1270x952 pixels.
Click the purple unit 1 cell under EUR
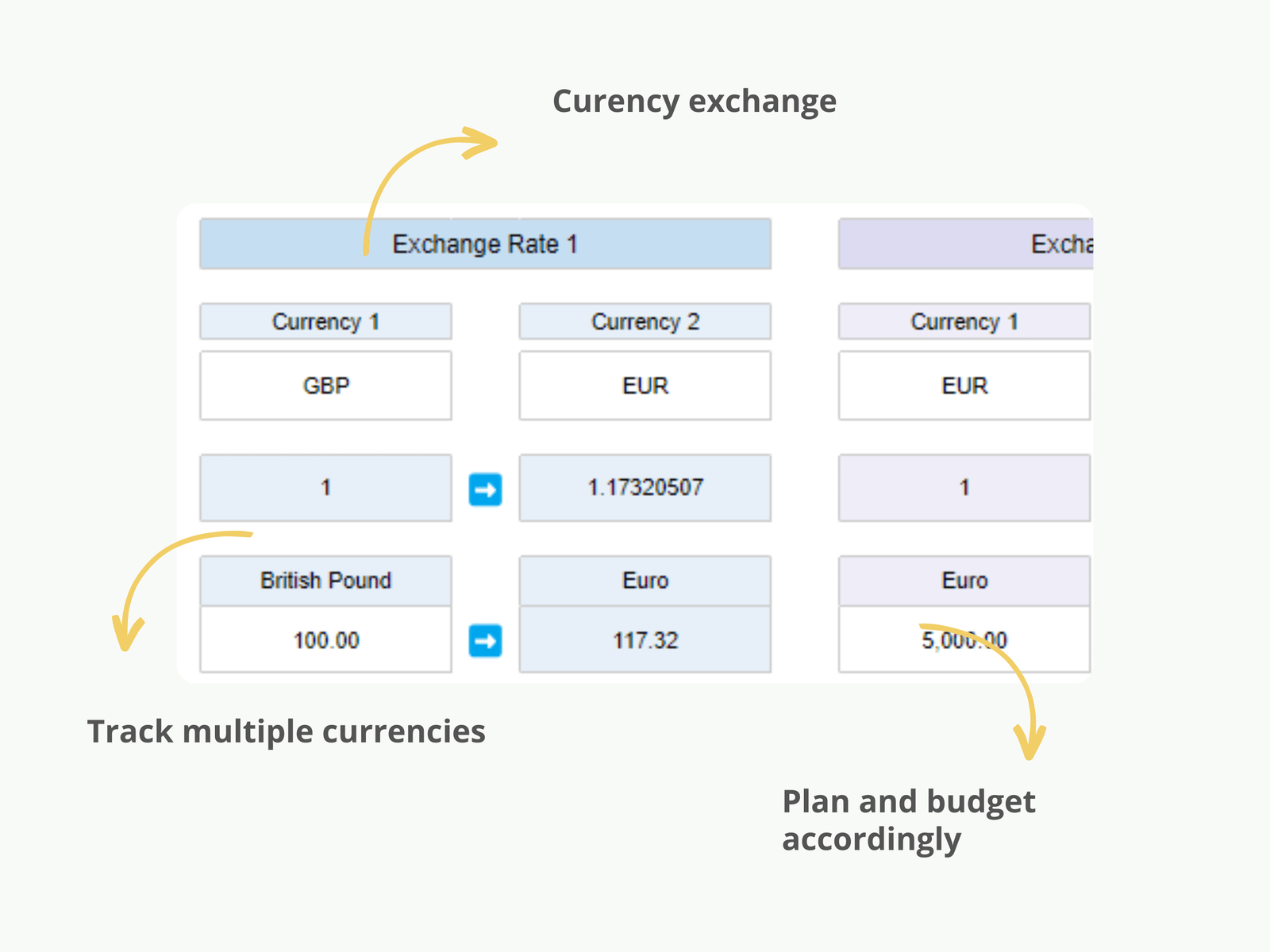[x=964, y=488]
